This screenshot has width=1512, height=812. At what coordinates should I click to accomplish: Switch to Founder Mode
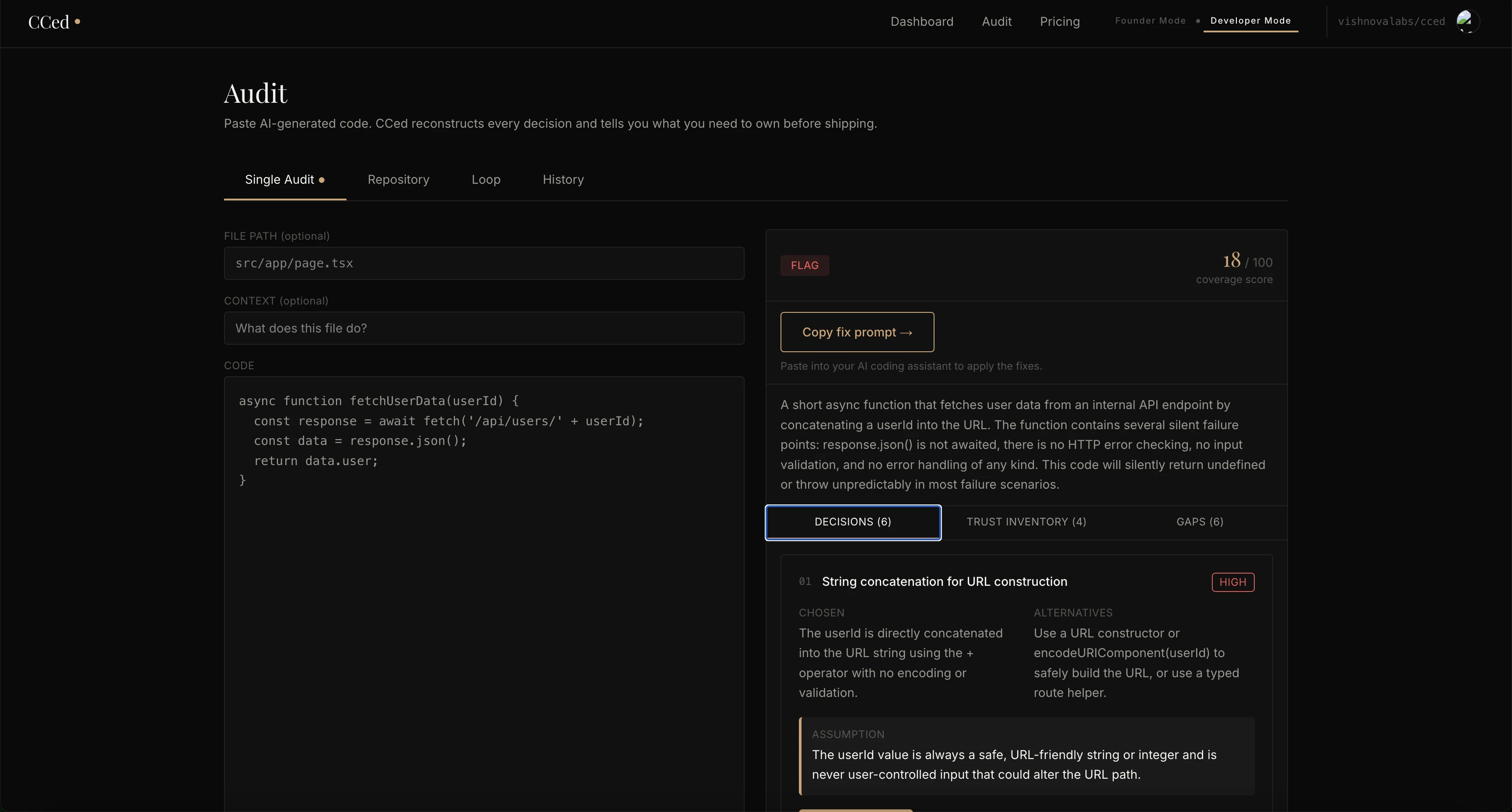click(x=1150, y=21)
